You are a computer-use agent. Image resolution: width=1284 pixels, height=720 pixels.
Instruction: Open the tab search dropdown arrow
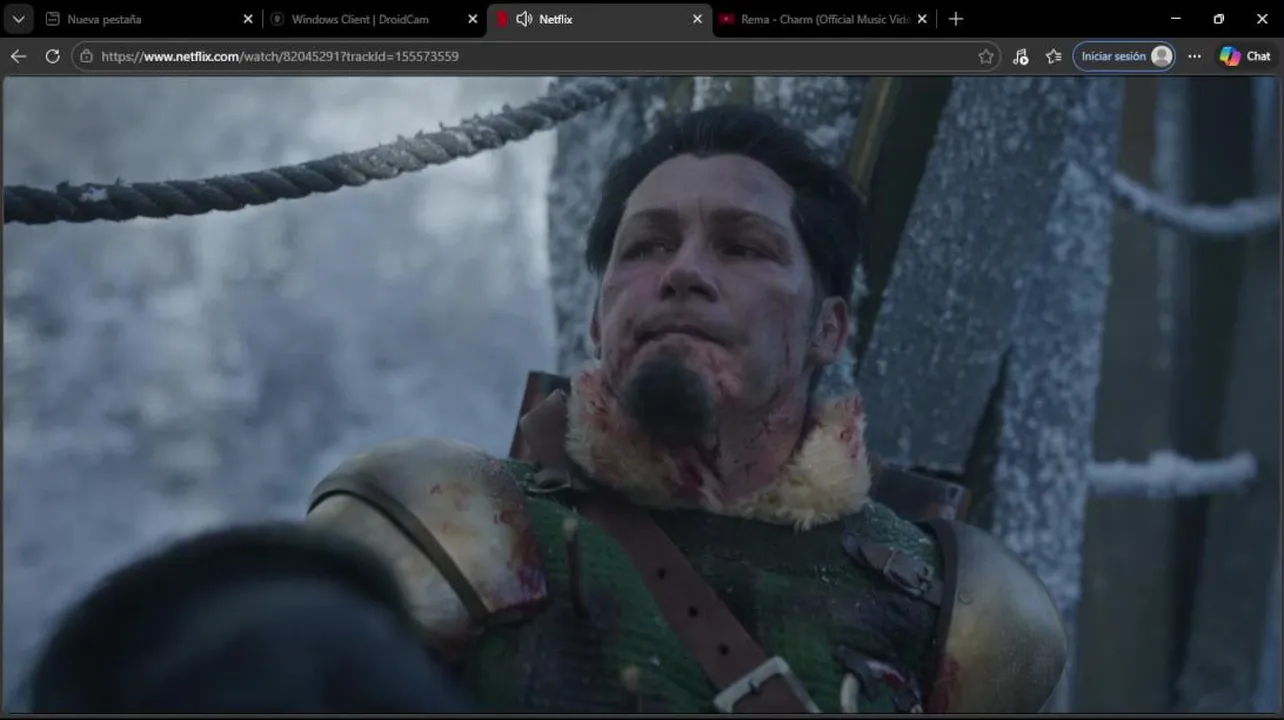point(18,19)
